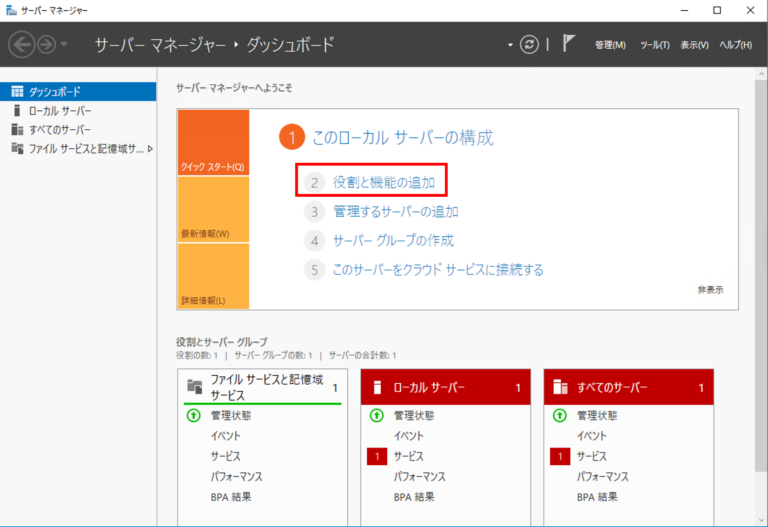The image size is (768, 527).
Task: Click 役割と機能の追加 link
Action: 384,183
